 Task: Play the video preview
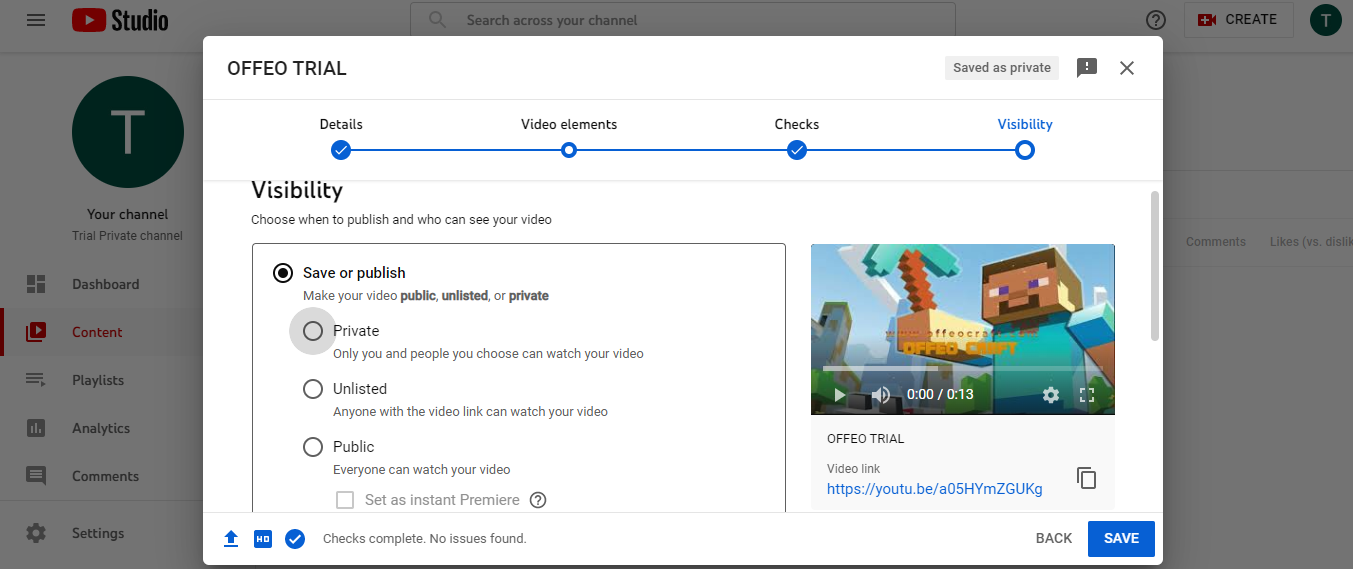click(x=840, y=395)
